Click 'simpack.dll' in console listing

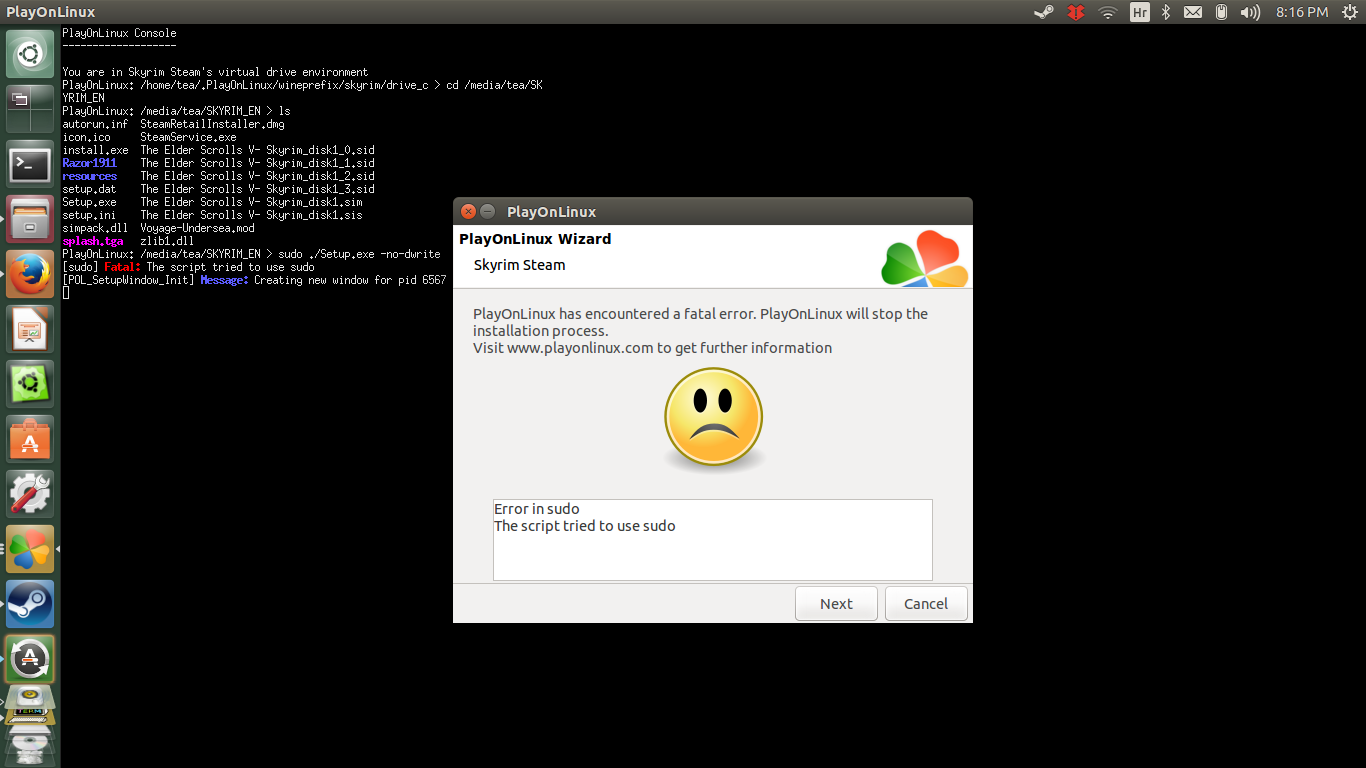pyautogui.click(x=95, y=228)
